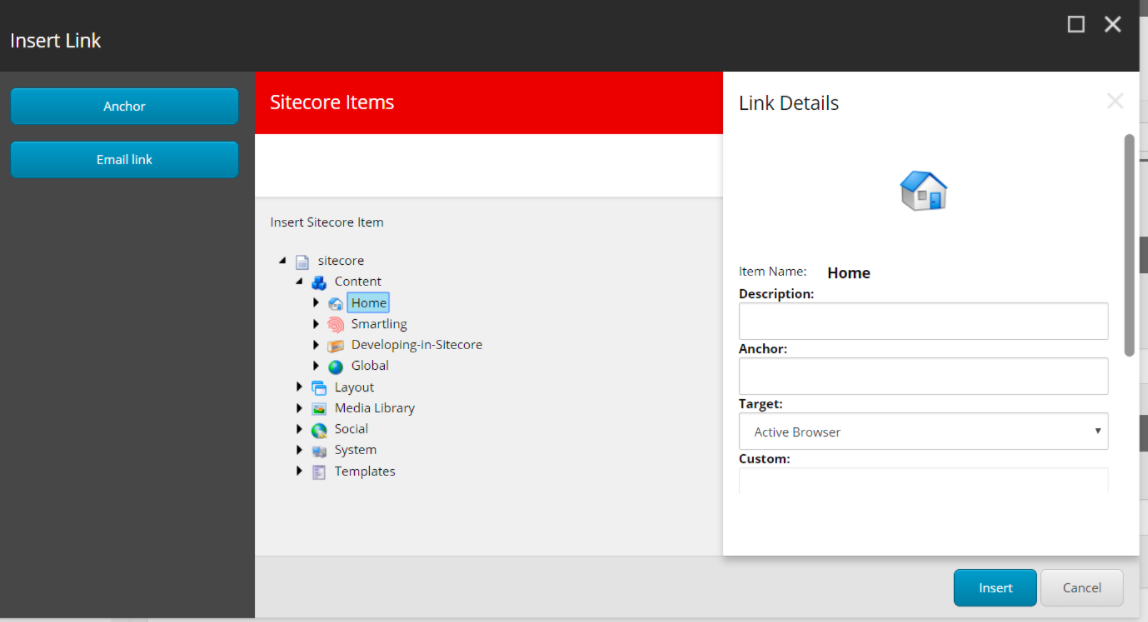
Task: Expand the System tree node
Action: tap(299, 449)
